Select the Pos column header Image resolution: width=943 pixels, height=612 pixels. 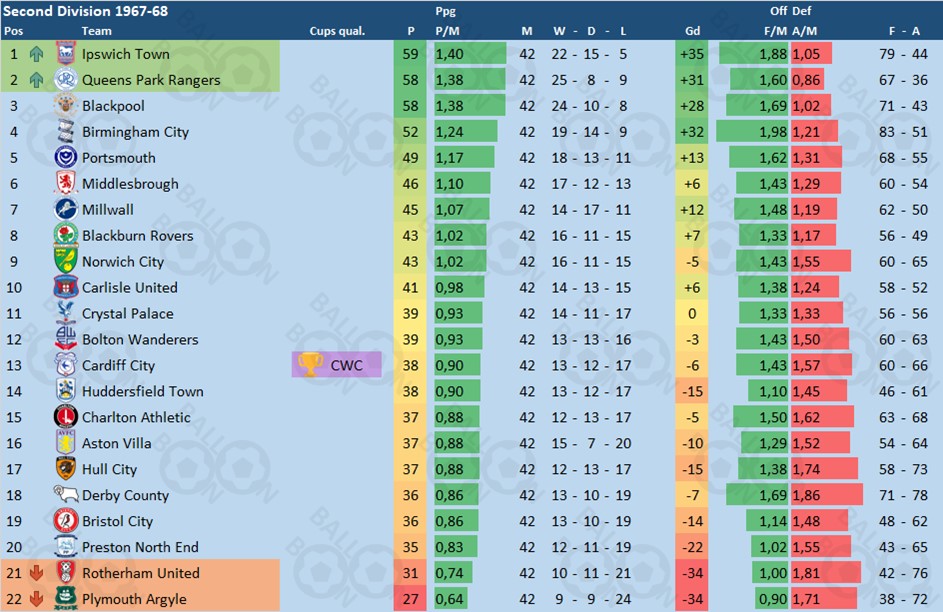14,31
